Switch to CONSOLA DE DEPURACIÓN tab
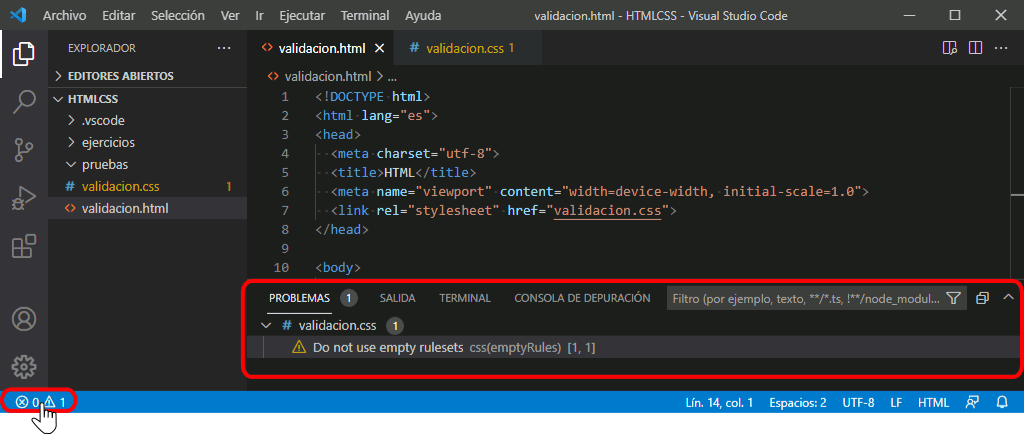 coord(582,298)
